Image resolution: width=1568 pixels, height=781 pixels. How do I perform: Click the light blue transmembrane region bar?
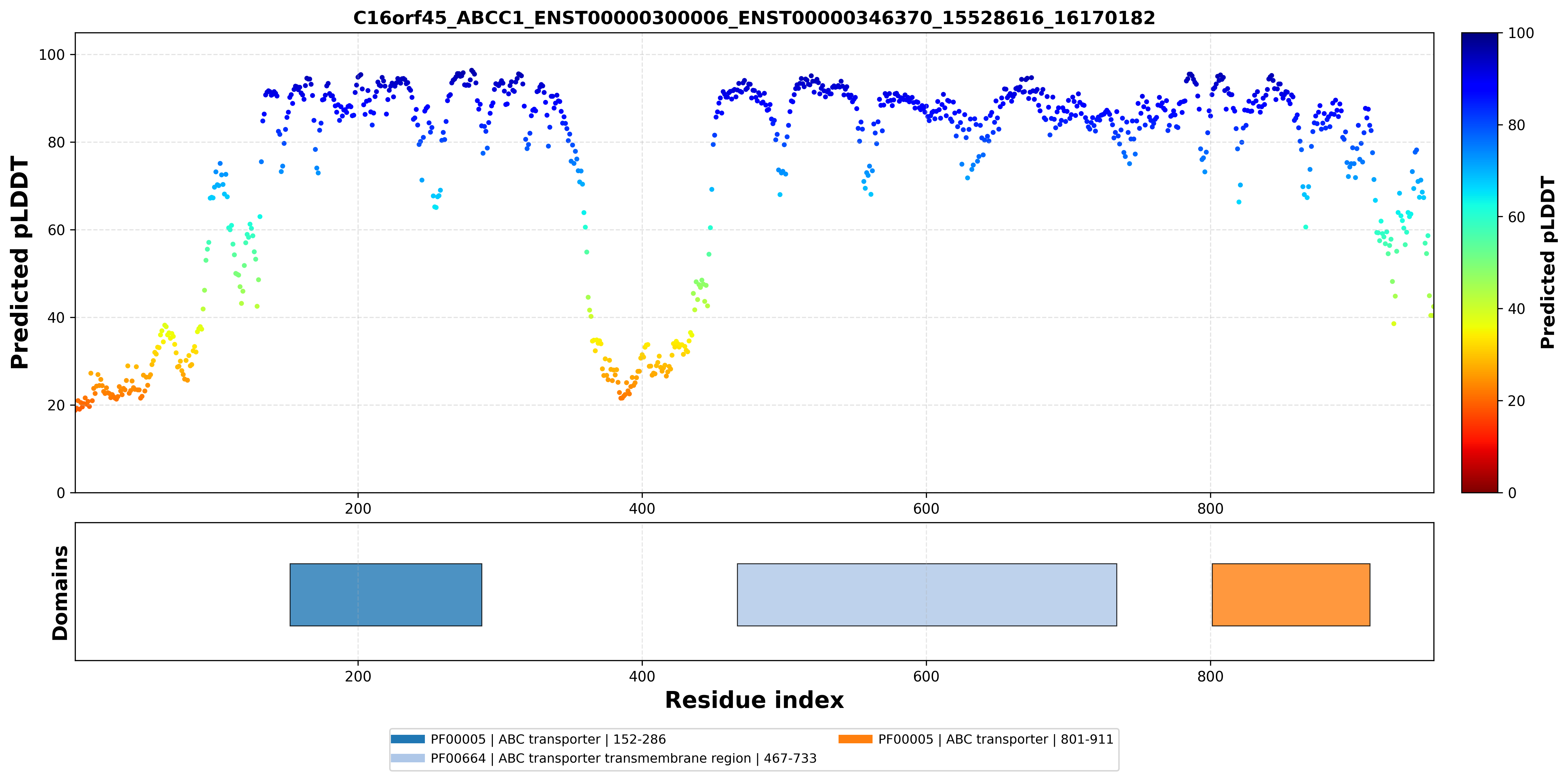pos(927,594)
